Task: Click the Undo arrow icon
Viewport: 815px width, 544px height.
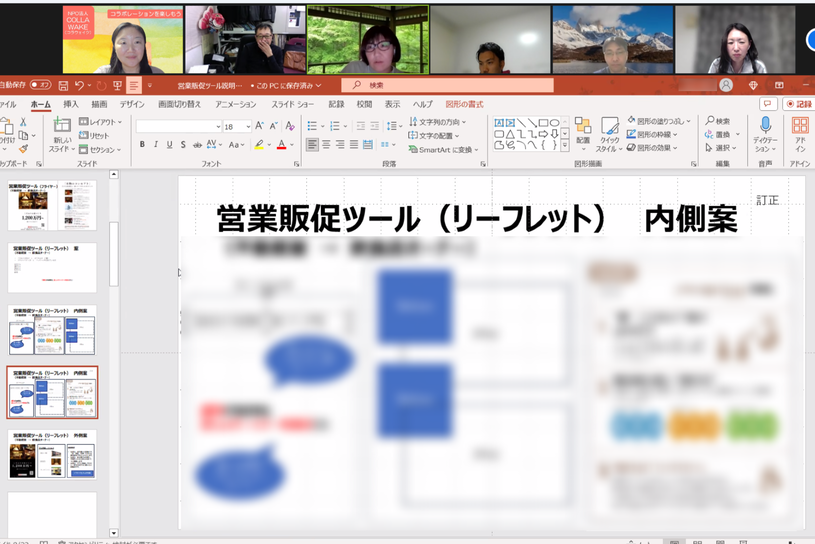Action: (80, 86)
